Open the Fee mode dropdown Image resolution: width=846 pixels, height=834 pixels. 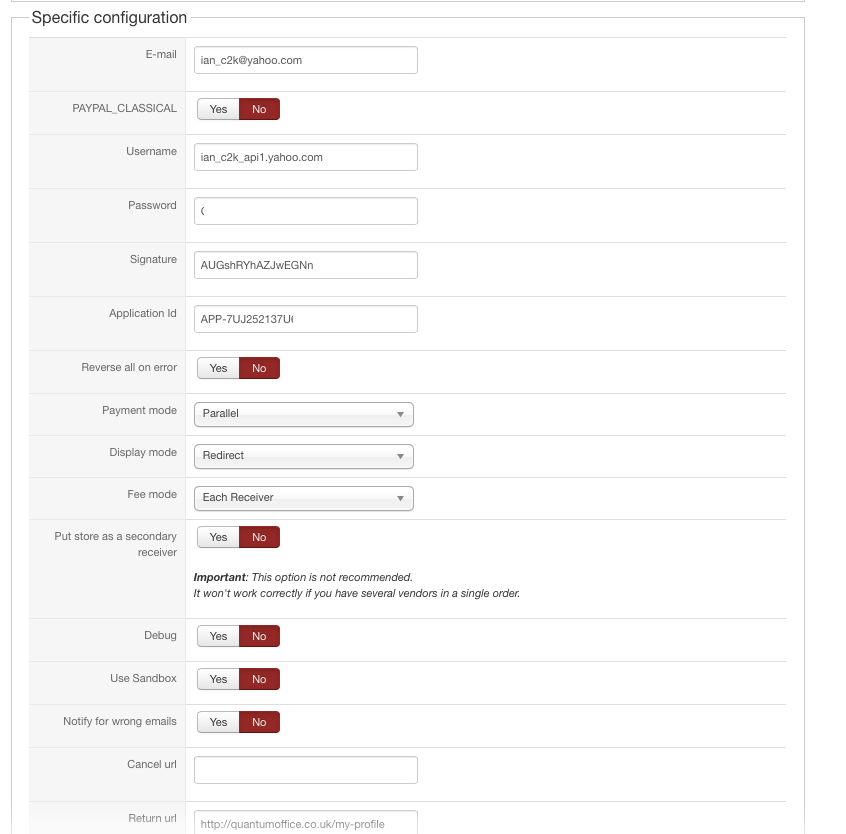[x=303, y=498]
